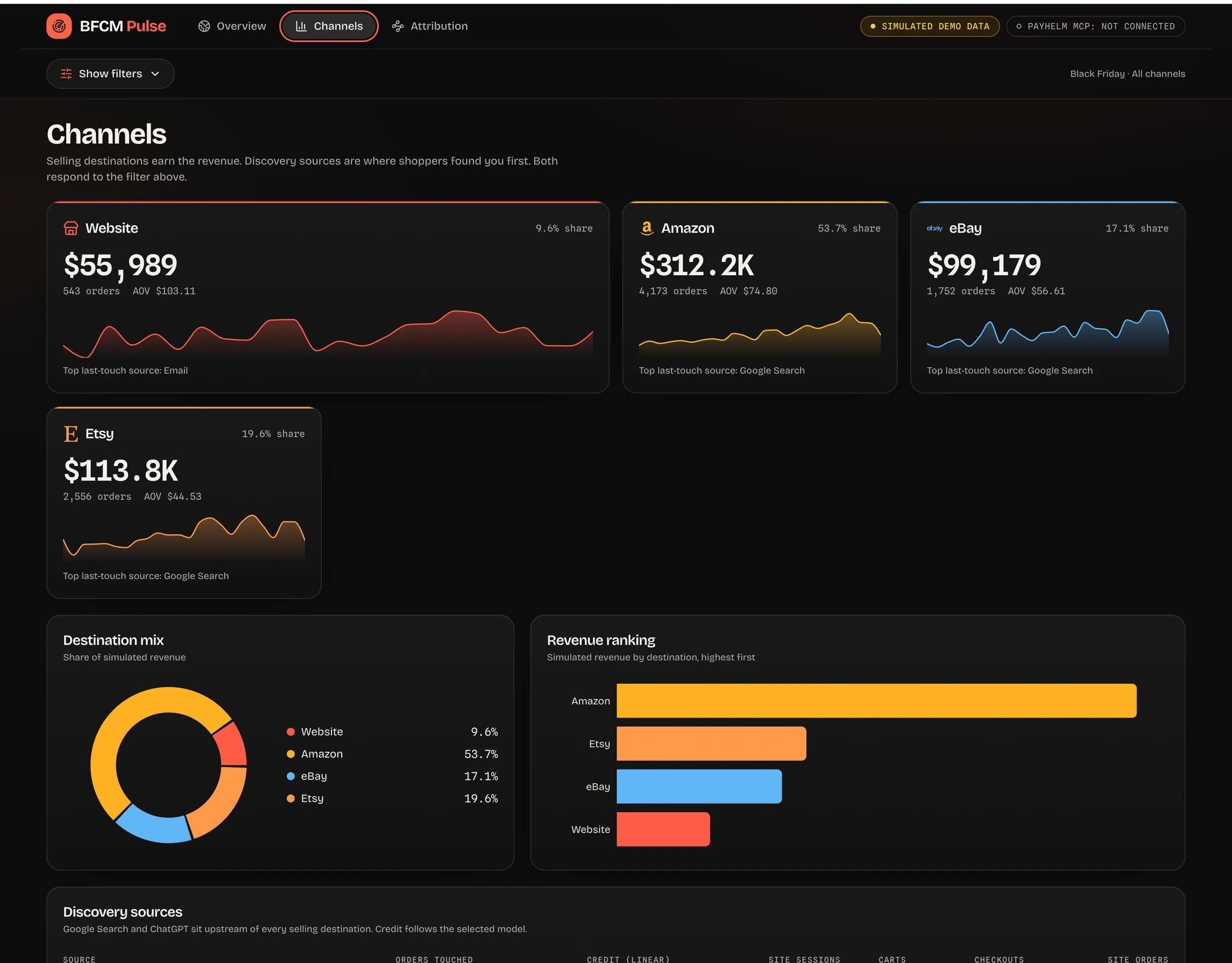The image size is (1232, 963).
Task: Select the Amazon legend yellow dot
Action: pos(291,754)
